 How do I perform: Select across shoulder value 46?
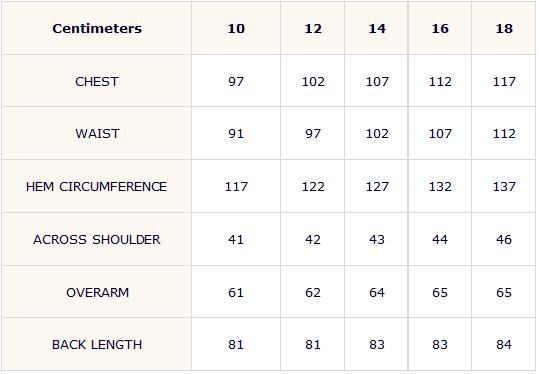pos(504,240)
